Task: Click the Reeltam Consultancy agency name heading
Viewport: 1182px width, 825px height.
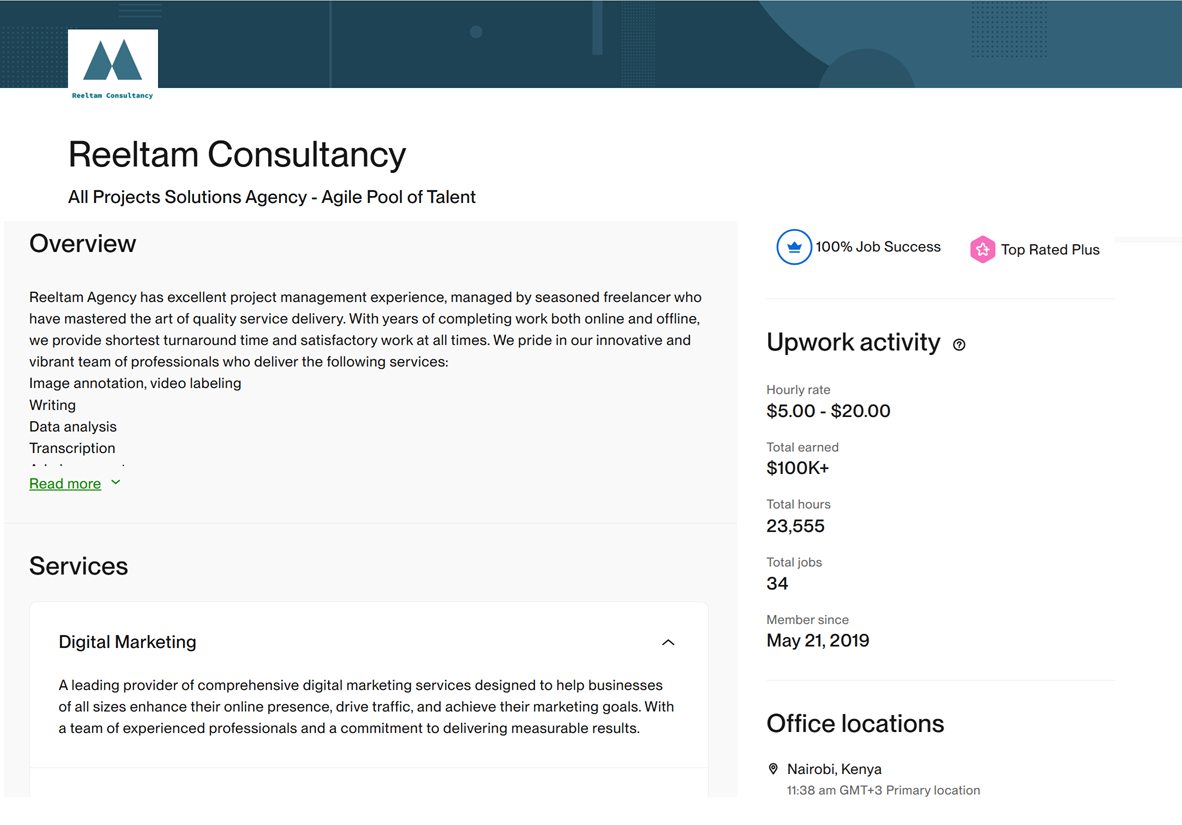Action: pyautogui.click(x=237, y=155)
